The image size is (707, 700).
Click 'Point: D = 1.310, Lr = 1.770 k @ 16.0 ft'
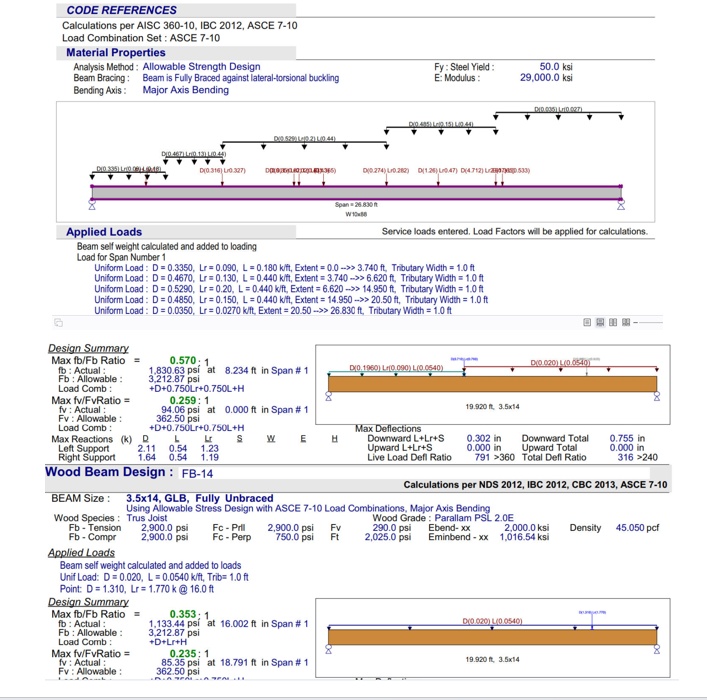tap(137, 589)
